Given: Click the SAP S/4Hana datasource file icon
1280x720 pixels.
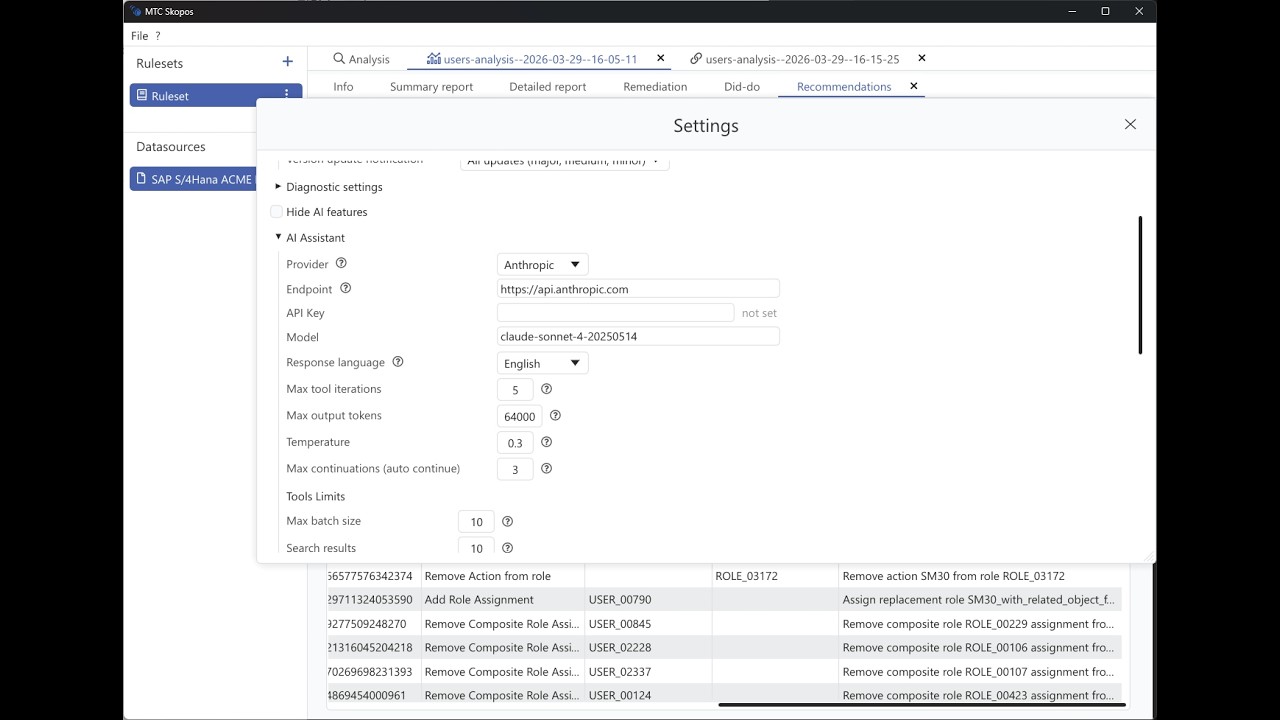Looking at the screenshot, I should [x=142, y=179].
